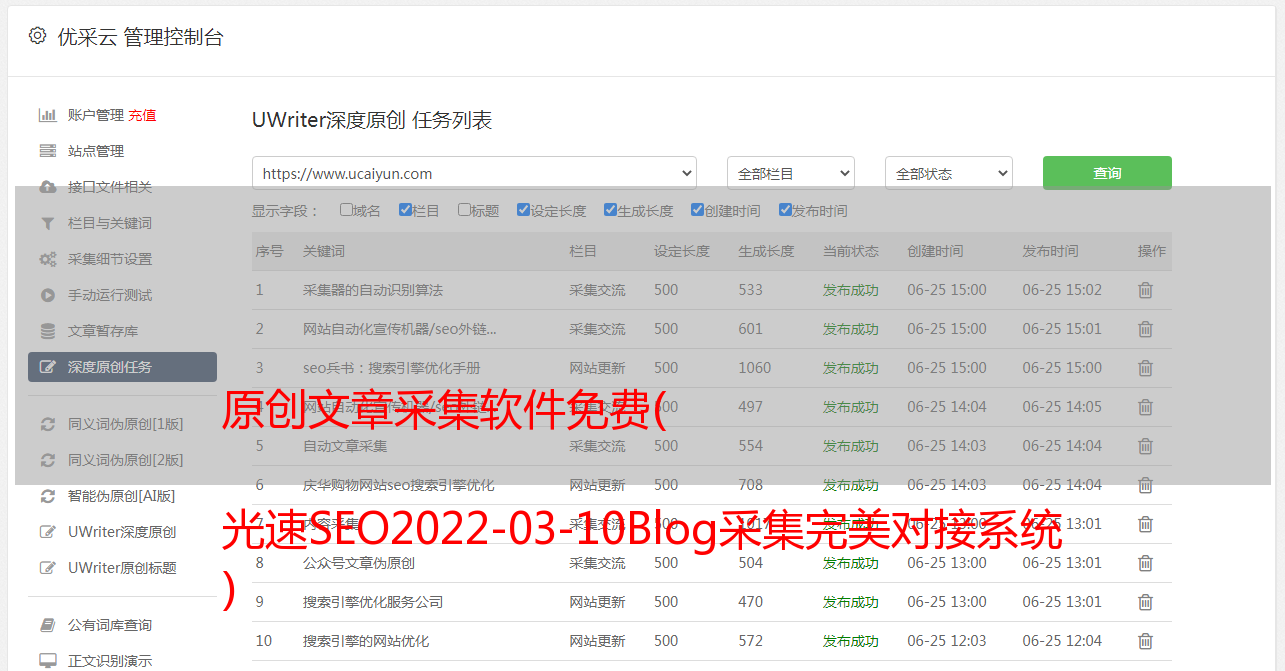Open 智能伪原创[AI版] menu item
The image size is (1285, 671).
122,496
